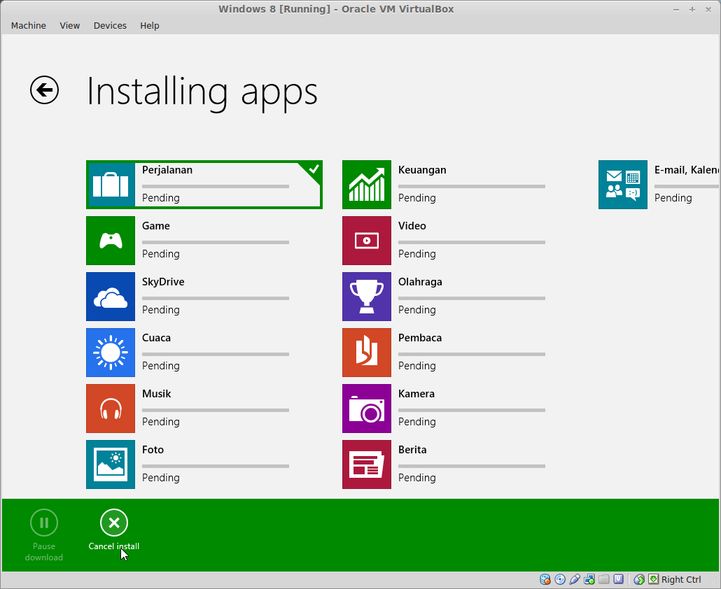This screenshot has height=589, width=721.
Task: Open the View menu
Action: click(69, 26)
